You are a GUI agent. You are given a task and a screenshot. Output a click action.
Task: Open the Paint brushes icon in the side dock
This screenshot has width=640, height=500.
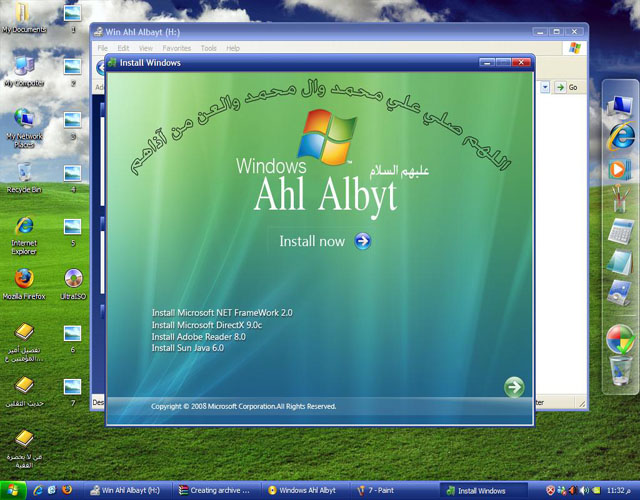click(x=620, y=198)
